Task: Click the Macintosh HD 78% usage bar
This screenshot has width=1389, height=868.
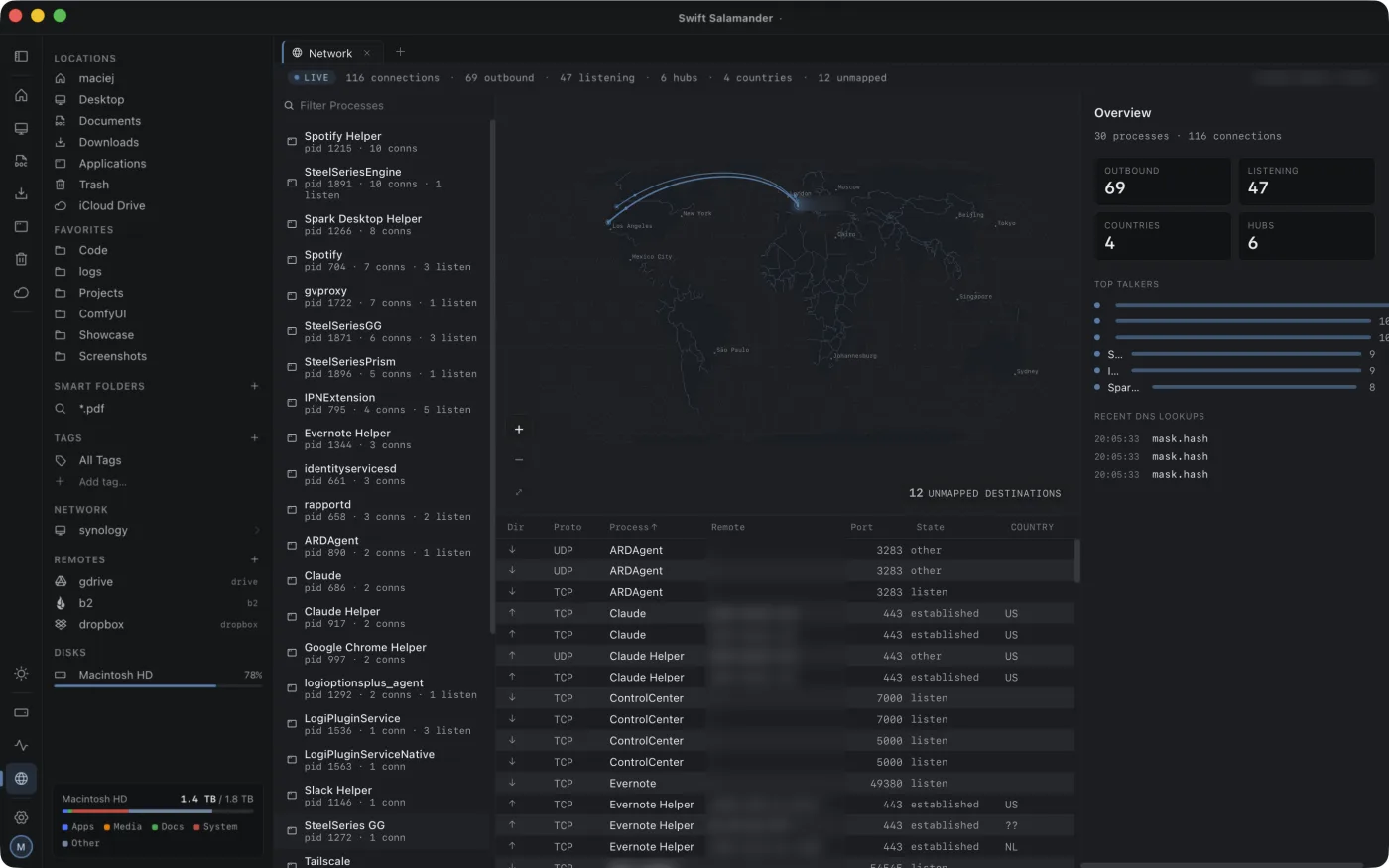Action: click(x=158, y=685)
